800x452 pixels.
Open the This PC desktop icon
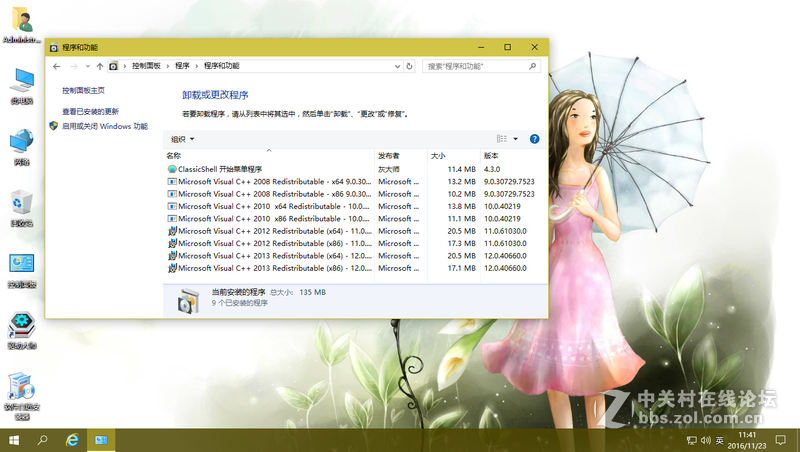(x=22, y=86)
